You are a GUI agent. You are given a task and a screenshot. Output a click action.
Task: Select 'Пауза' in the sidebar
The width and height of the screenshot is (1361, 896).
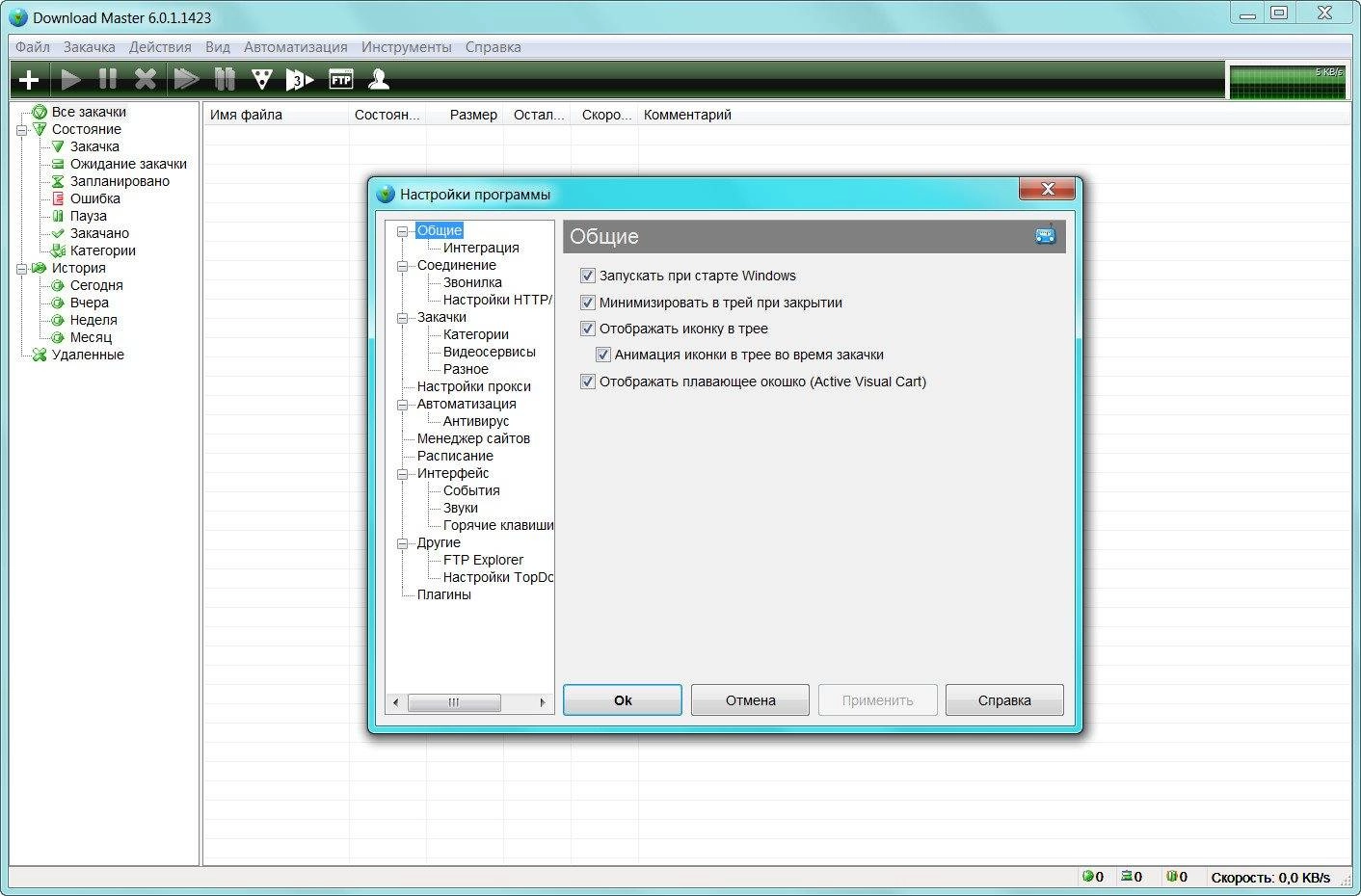[x=89, y=216]
